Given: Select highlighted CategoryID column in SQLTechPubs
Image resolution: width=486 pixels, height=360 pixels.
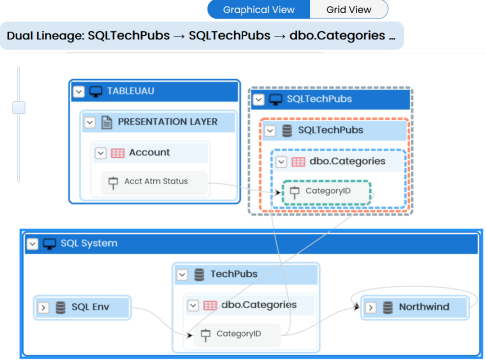Looking at the screenshot, I should tap(327, 192).
